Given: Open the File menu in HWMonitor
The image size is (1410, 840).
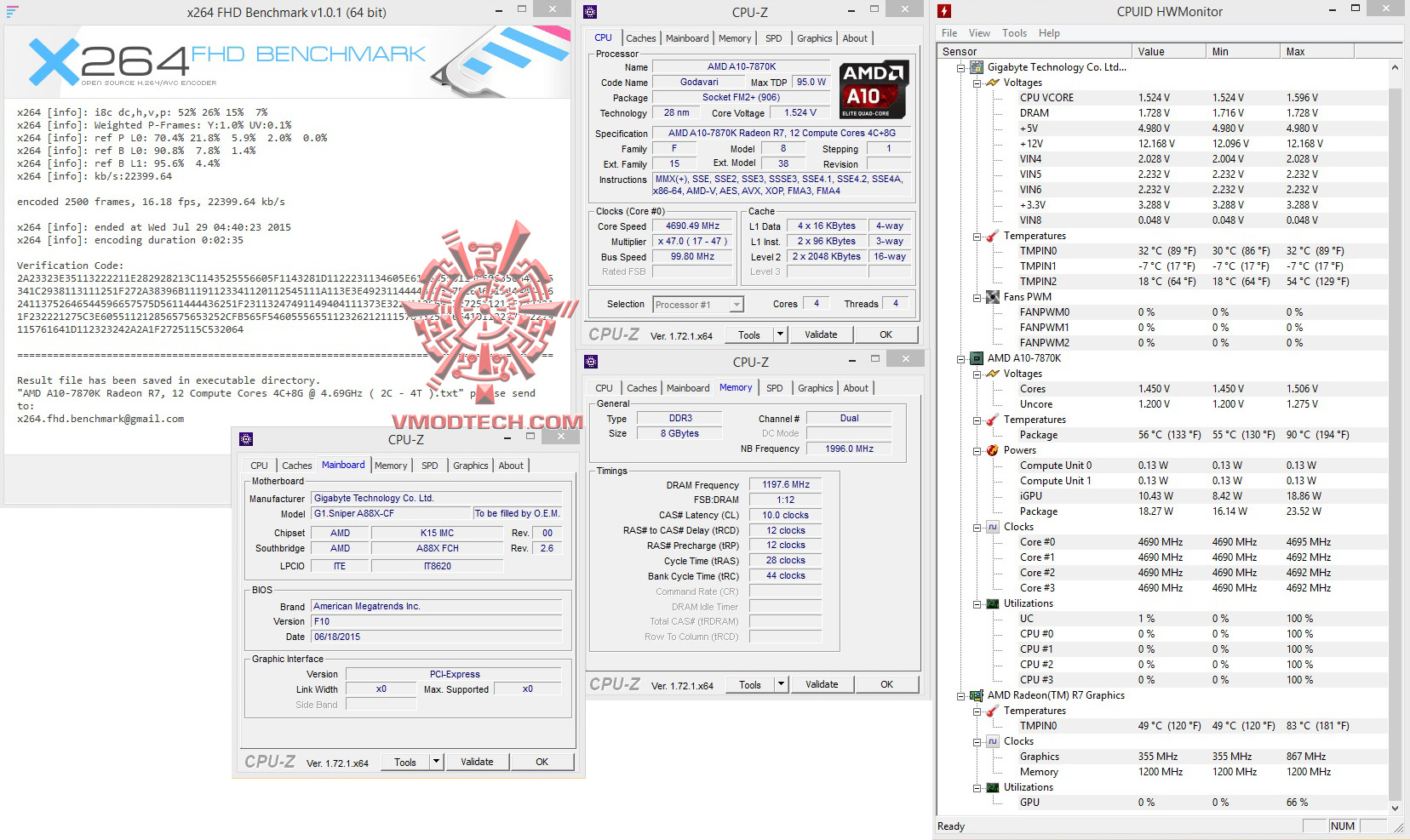Looking at the screenshot, I should point(949,33).
